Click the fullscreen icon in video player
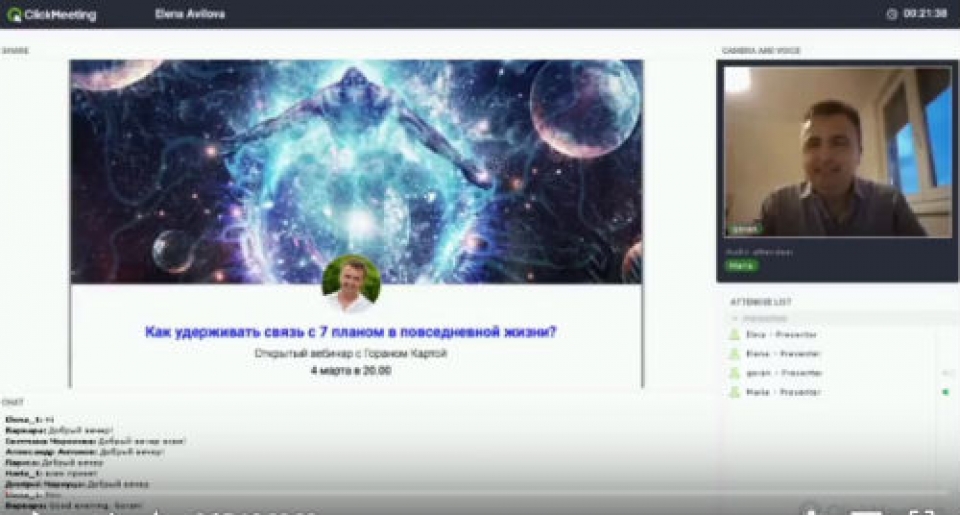The image size is (960, 515). [921, 512]
